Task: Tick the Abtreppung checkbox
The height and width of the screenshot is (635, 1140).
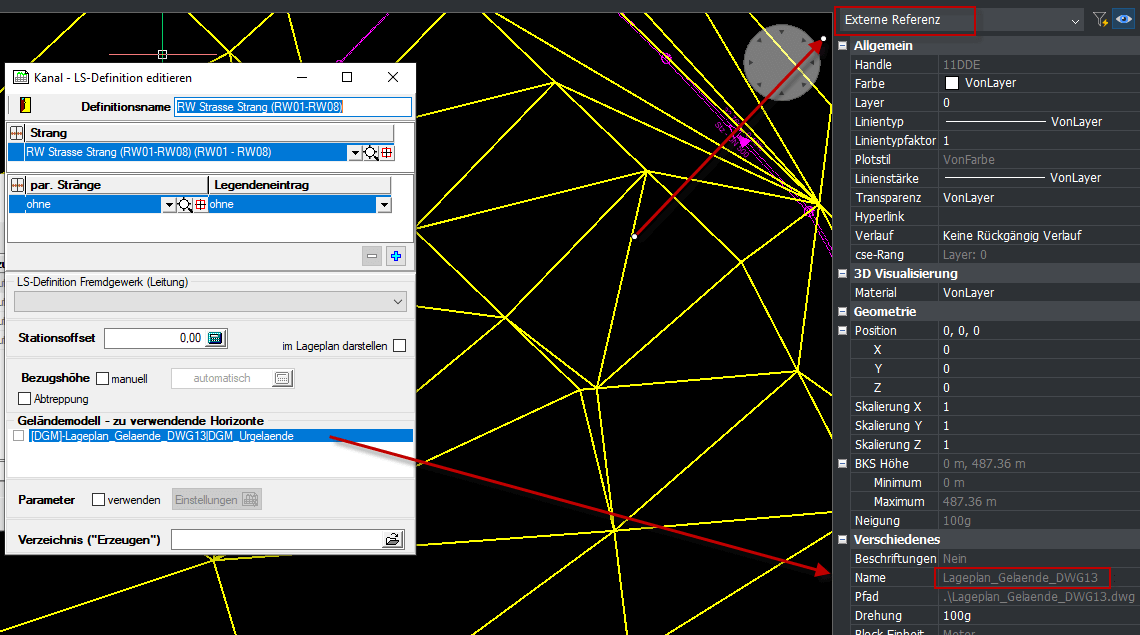Action: click(x=25, y=399)
